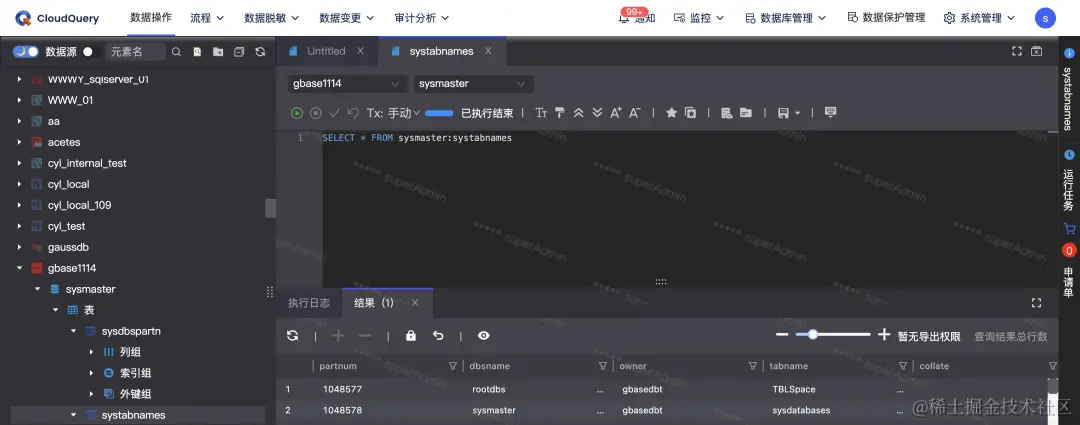This screenshot has height=425, width=1080.
Task: Click the monitor icon at the toolbar's right end
Action: [830, 113]
